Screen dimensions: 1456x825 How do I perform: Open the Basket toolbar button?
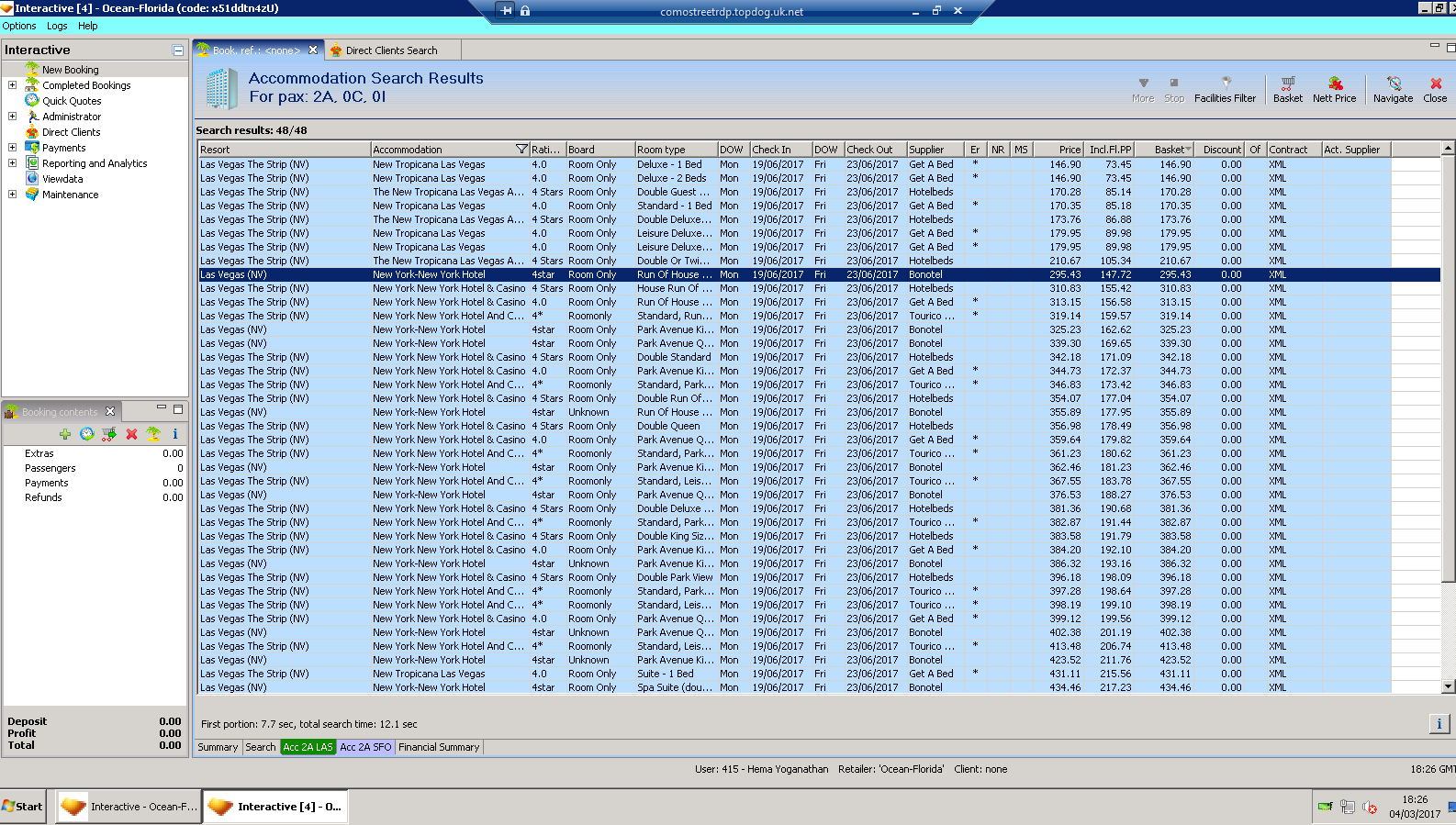click(x=1288, y=89)
